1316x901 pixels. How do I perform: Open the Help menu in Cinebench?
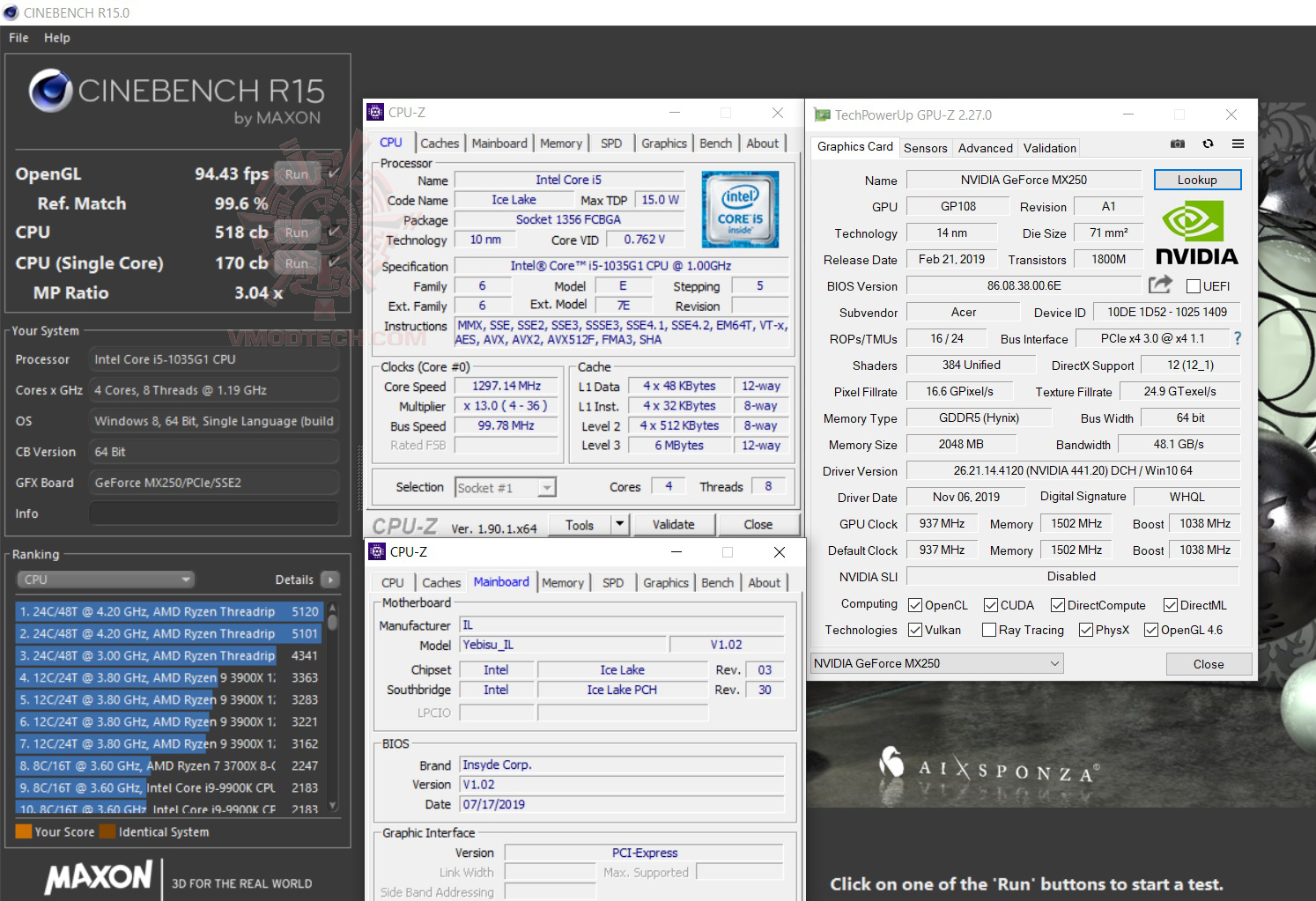[x=57, y=38]
